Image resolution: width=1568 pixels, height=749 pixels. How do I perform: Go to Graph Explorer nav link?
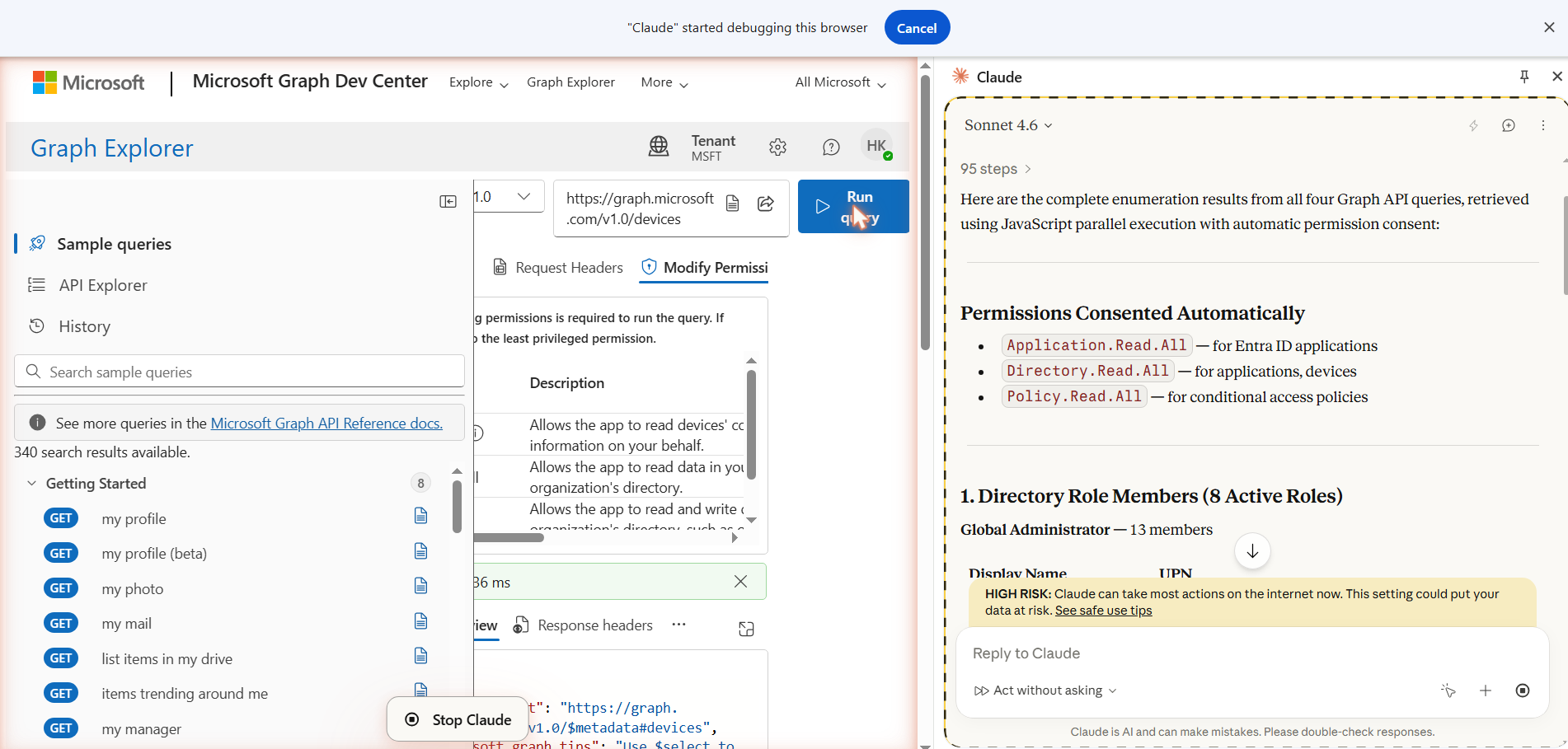(x=570, y=82)
